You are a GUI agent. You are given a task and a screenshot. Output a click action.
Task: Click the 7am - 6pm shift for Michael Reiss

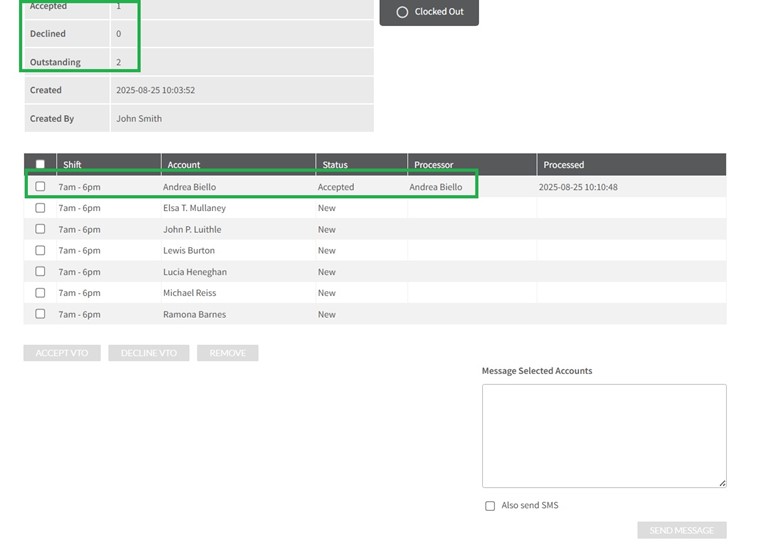click(x=80, y=293)
